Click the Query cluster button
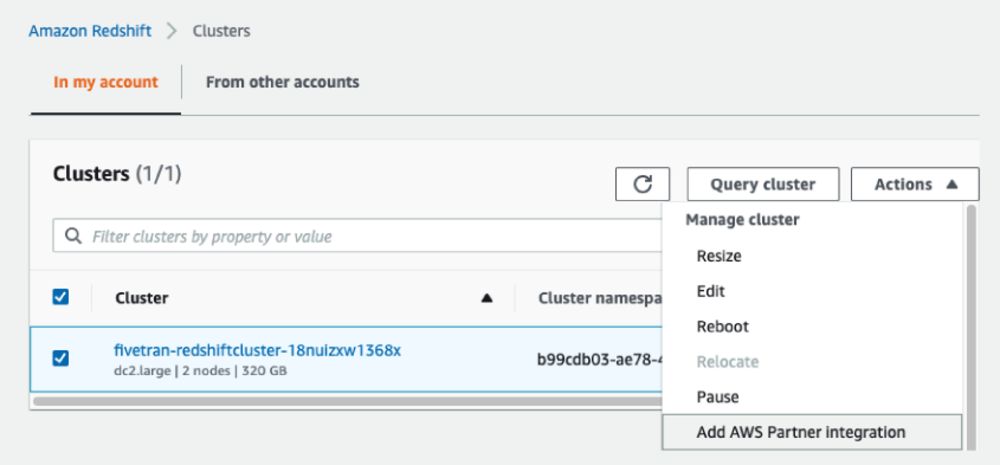The width and height of the screenshot is (1000, 465). [763, 184]
